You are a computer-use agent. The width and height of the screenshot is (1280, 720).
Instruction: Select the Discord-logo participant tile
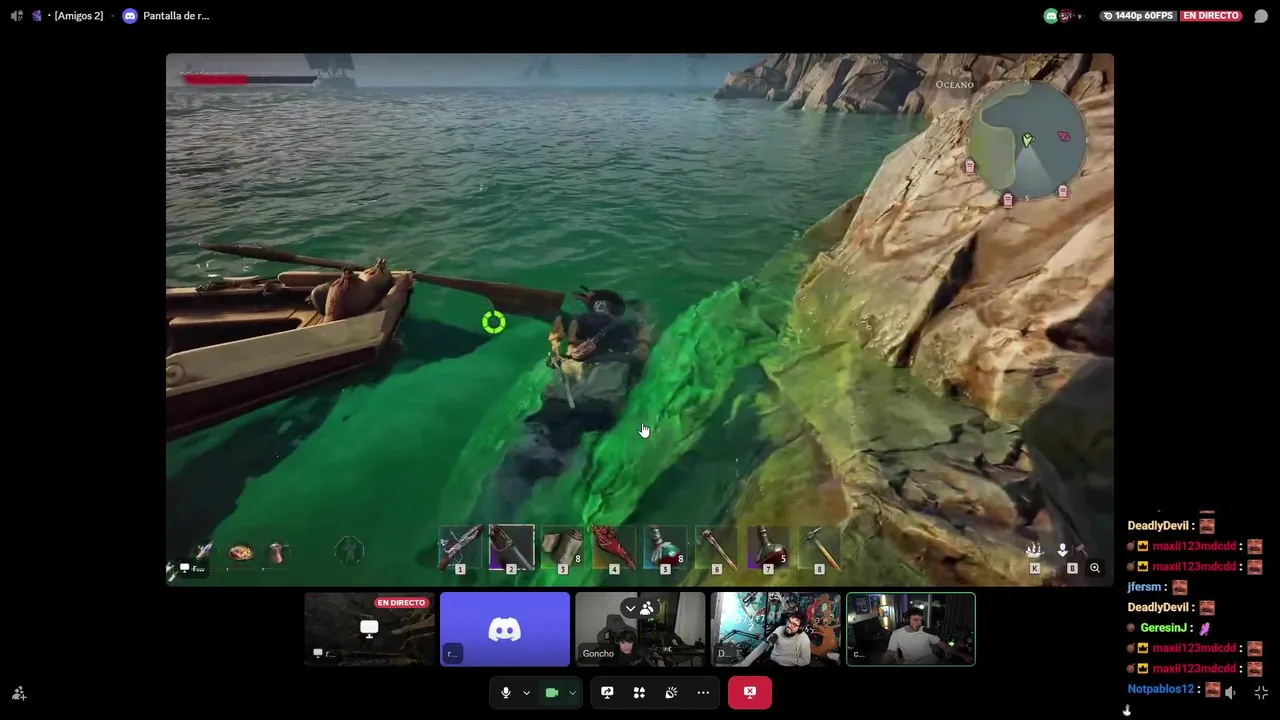click(505, 629)
